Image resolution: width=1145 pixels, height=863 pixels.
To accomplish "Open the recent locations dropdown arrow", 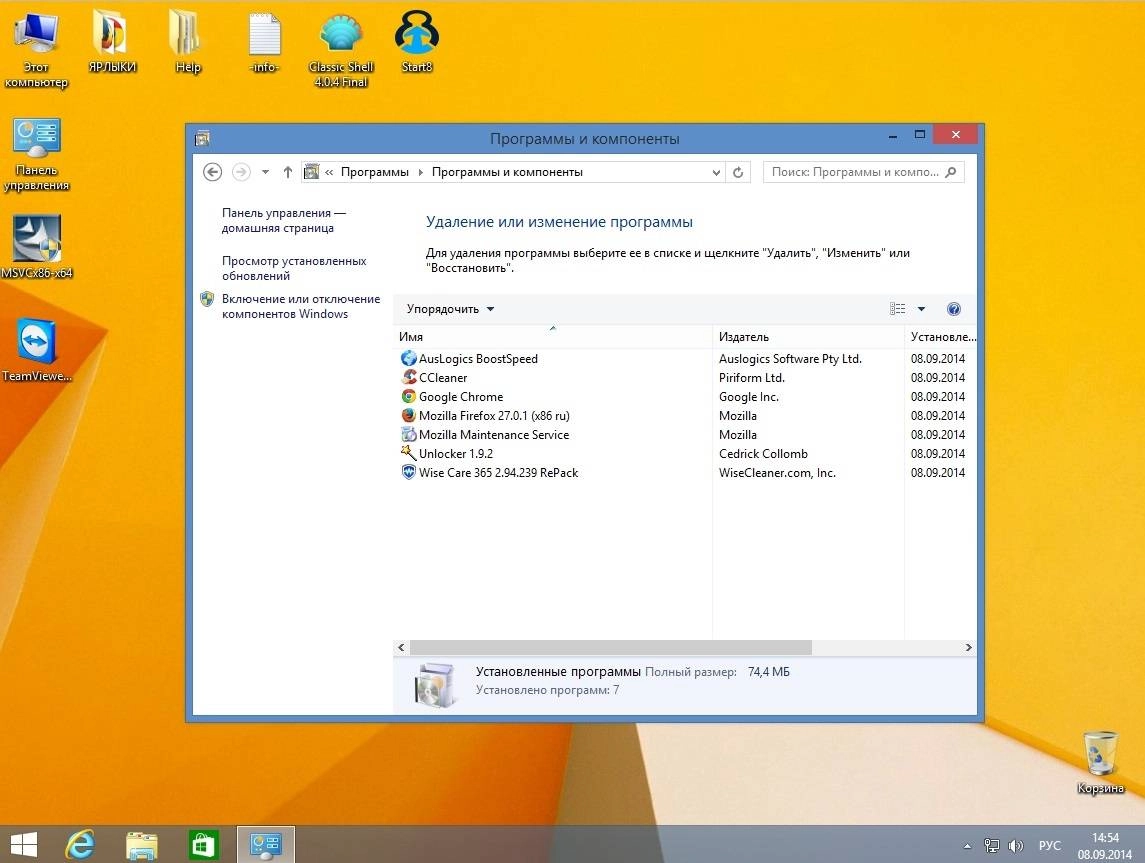I will coord(266,172).
